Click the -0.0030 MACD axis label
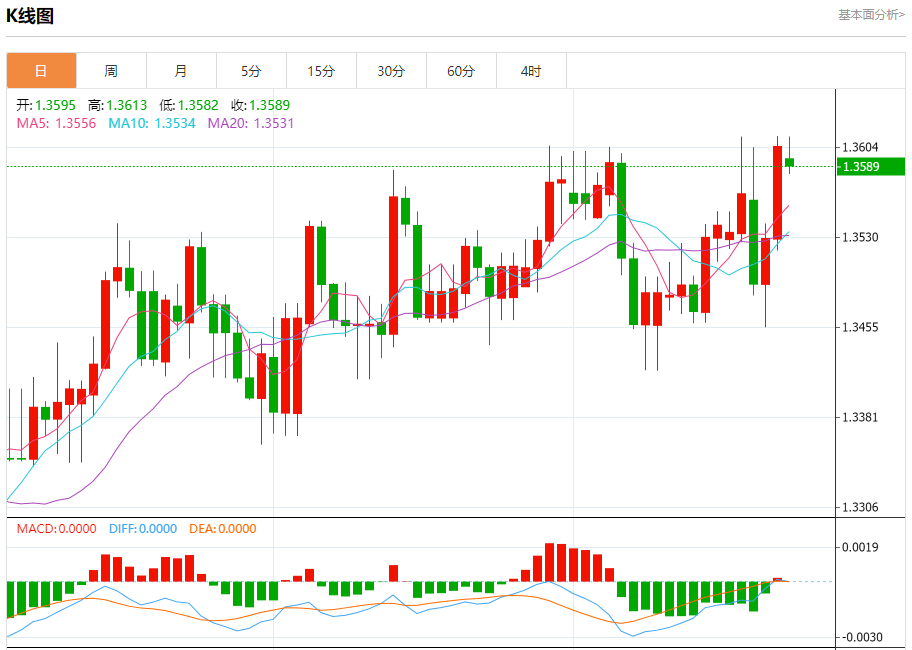 click(x=860, y=637)
